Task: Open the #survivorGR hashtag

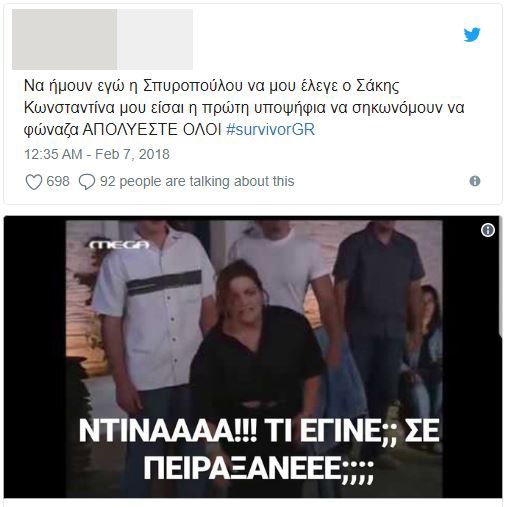Action: click(270, 130)
